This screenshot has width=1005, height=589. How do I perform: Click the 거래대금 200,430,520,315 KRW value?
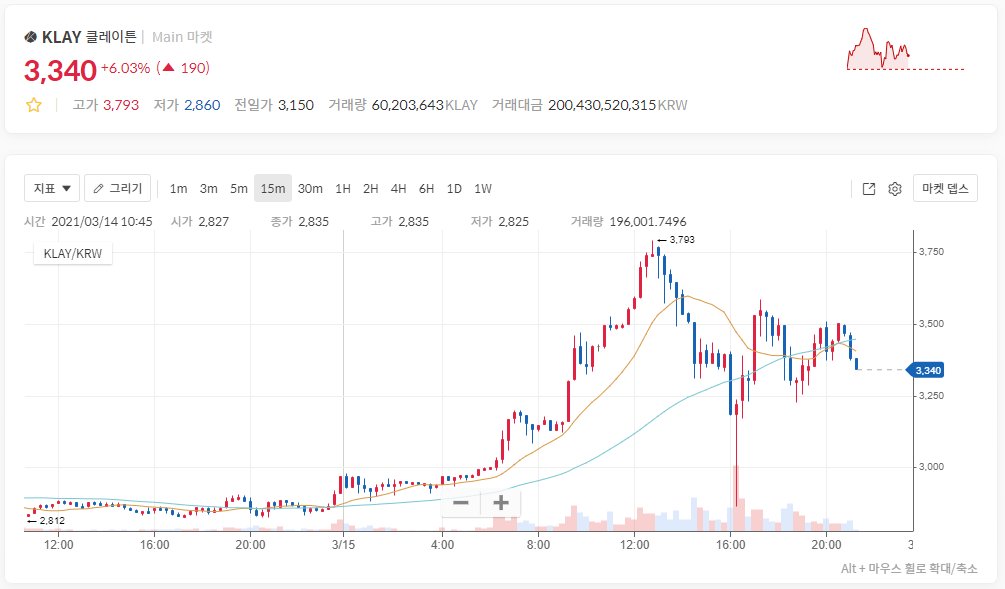pos(589,105)
